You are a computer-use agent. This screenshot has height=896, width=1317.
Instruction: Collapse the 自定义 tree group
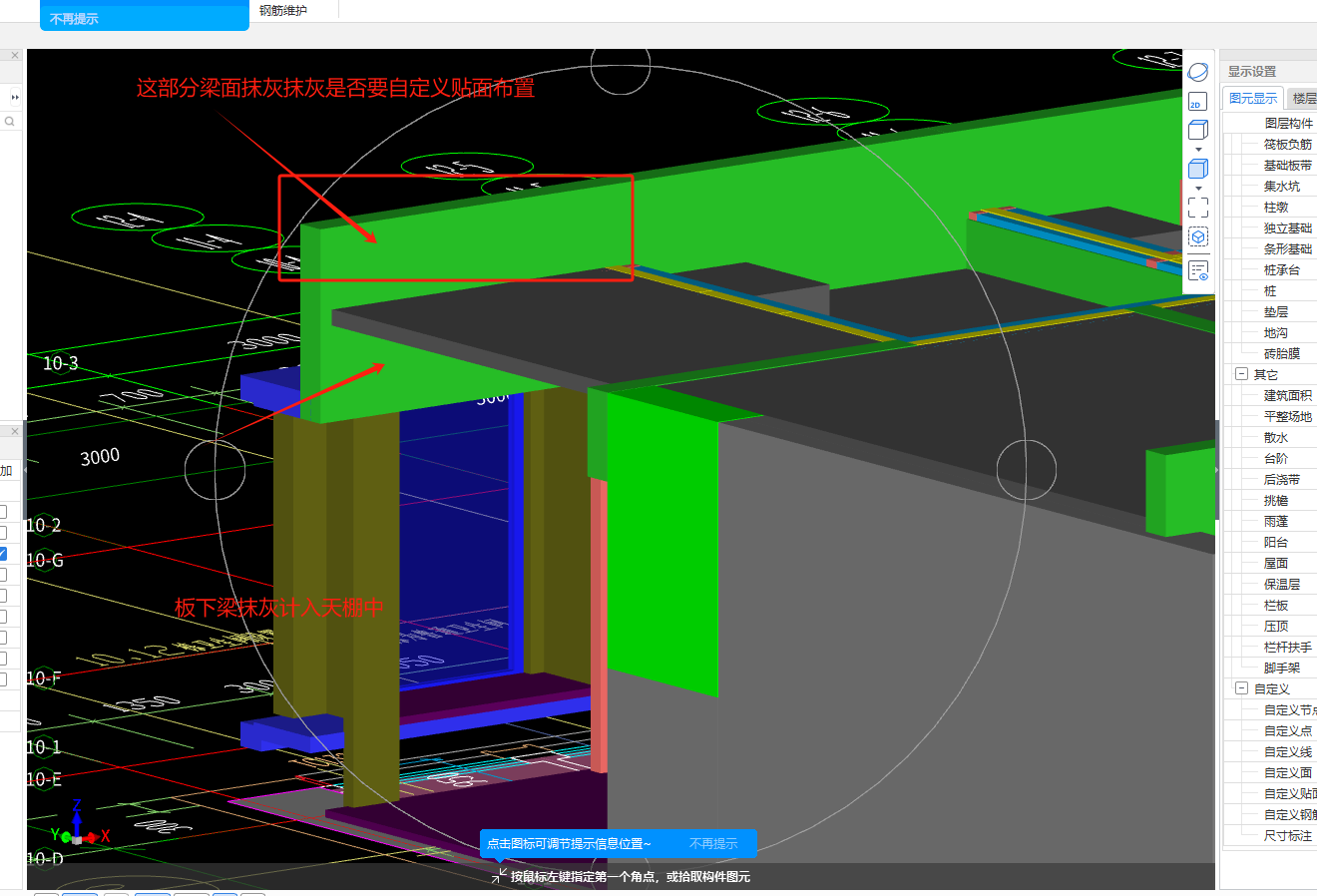click(1241, 688)
